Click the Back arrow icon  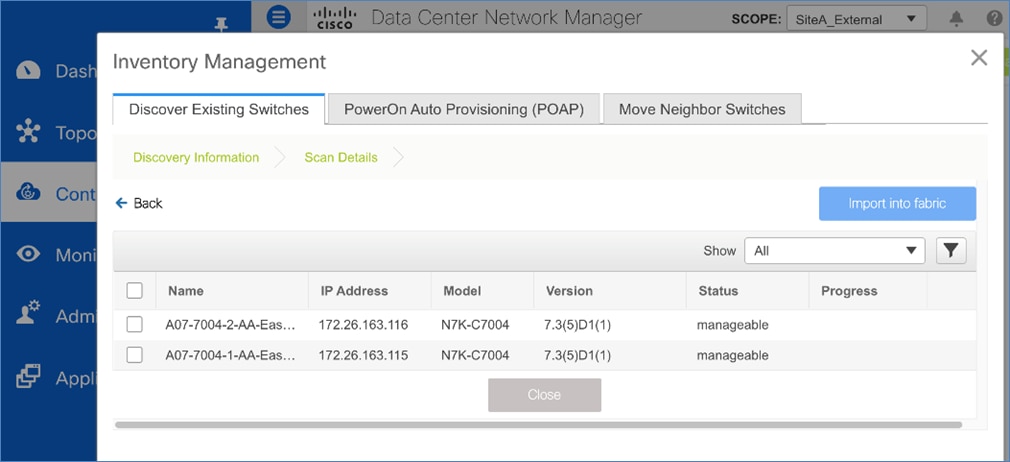click(121, 204)
